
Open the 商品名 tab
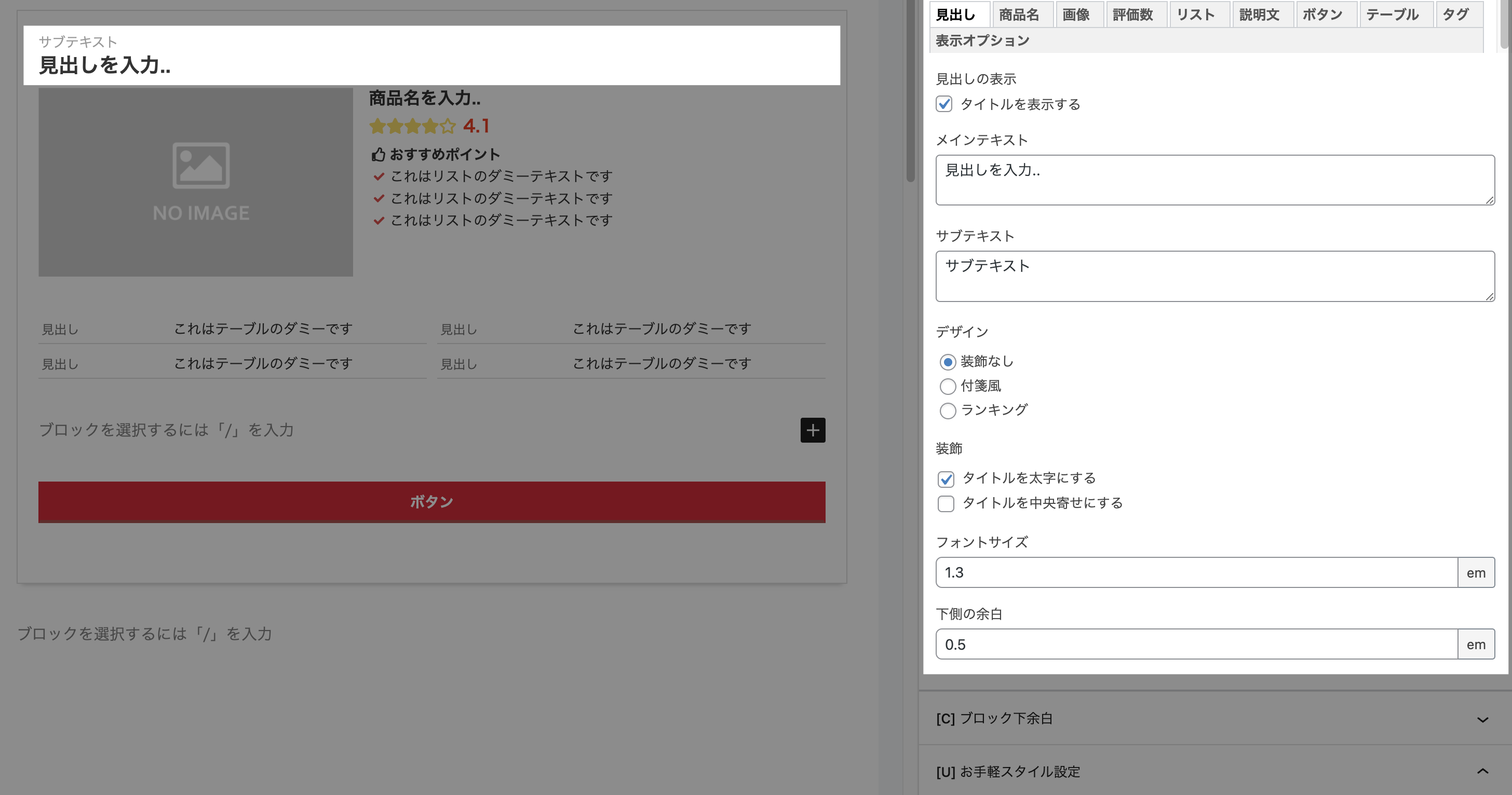coord(1023,14)
